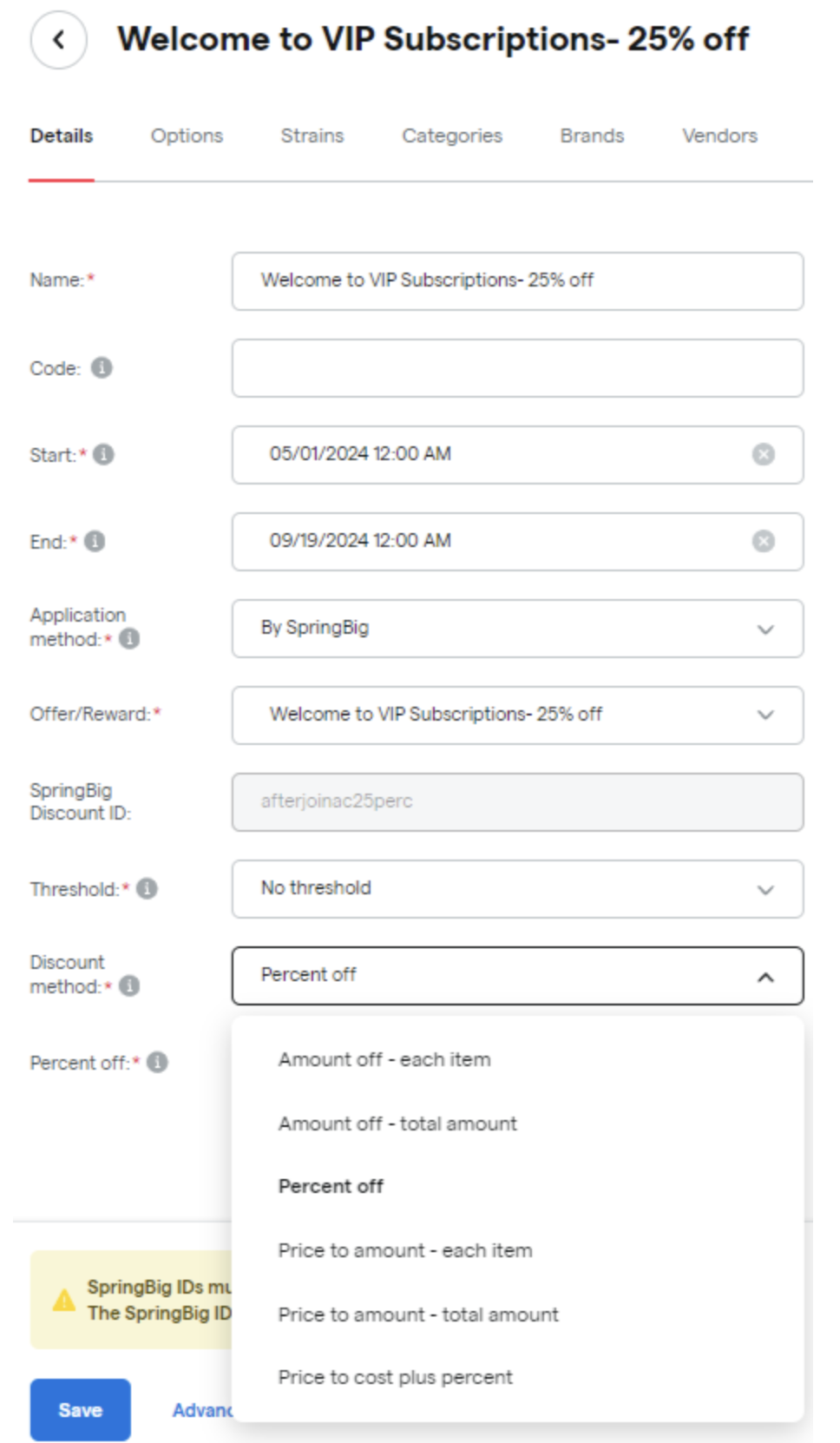The height and width of the screenshot is (1443, 840).
Task: Click the Code field info icon
Action: pos(102,367)
